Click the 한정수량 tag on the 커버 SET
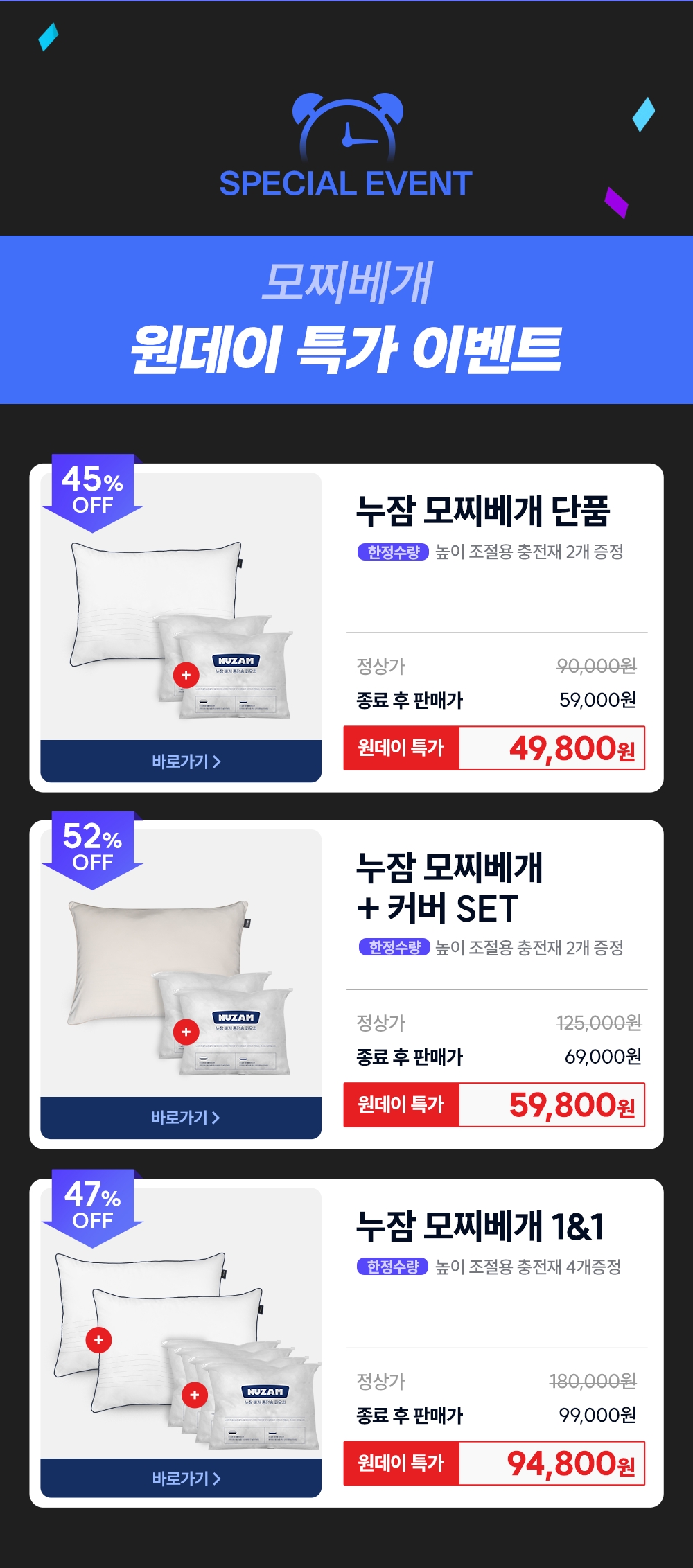This screenshot has height=1568, width=693. click(x=394, y=947)
